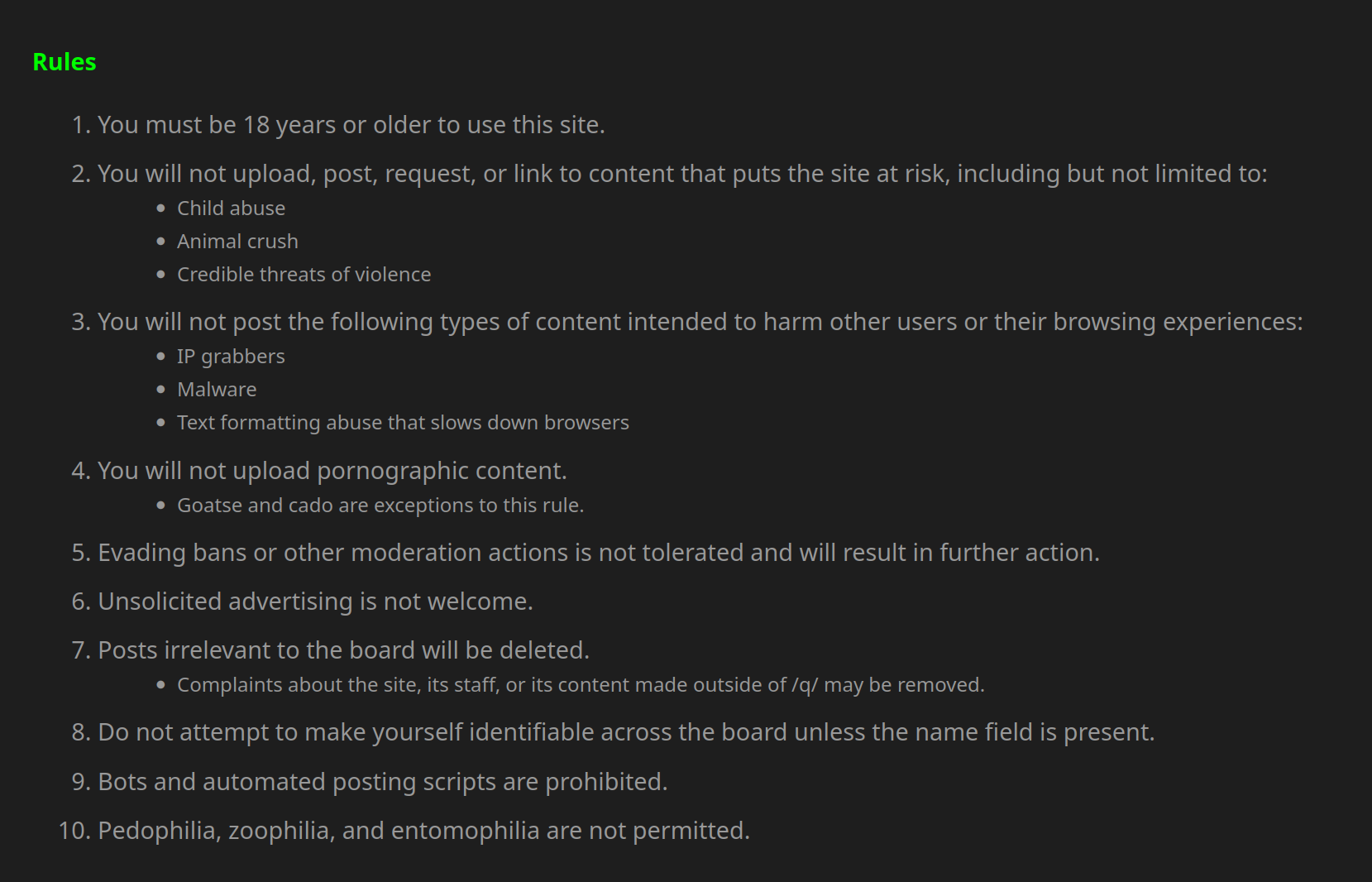Click rule 2 about content risking the site
This screenshot has height=882, width=1372.
682,174
